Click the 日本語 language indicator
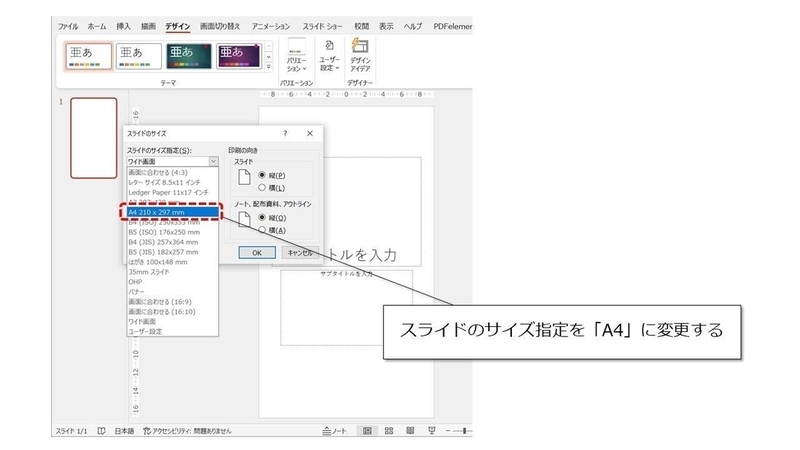 (124, 431)
